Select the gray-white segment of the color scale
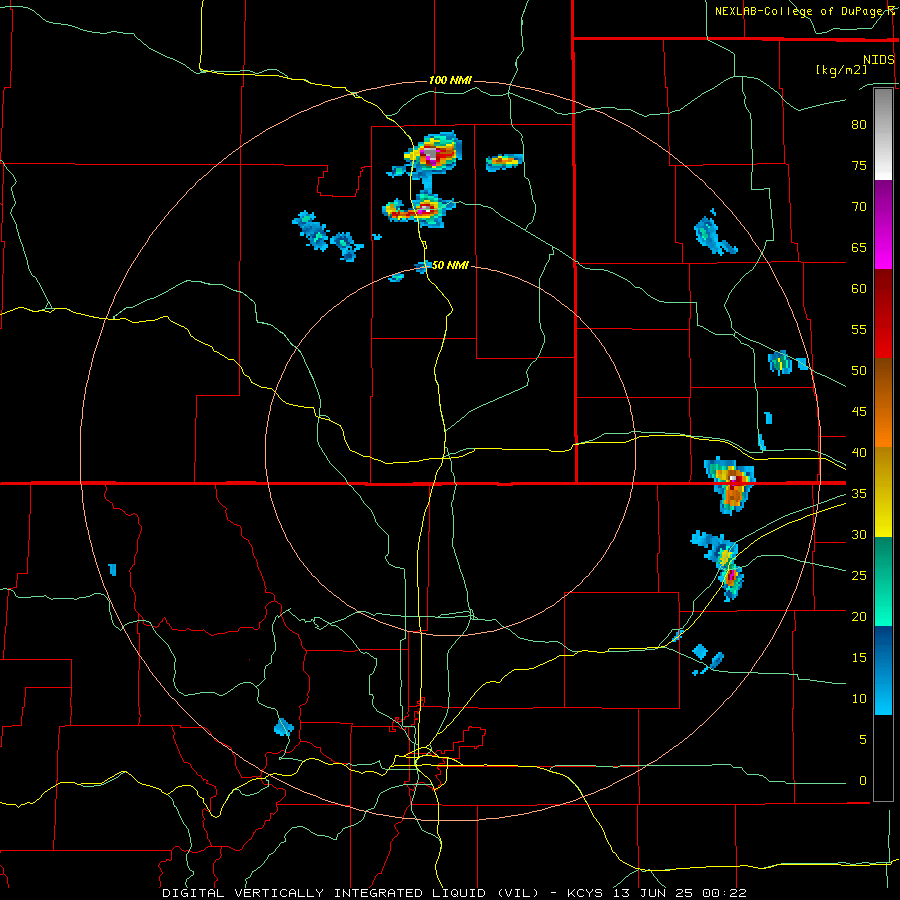The width and height of the screenshot is (900, 900). [x=883, y=134]
